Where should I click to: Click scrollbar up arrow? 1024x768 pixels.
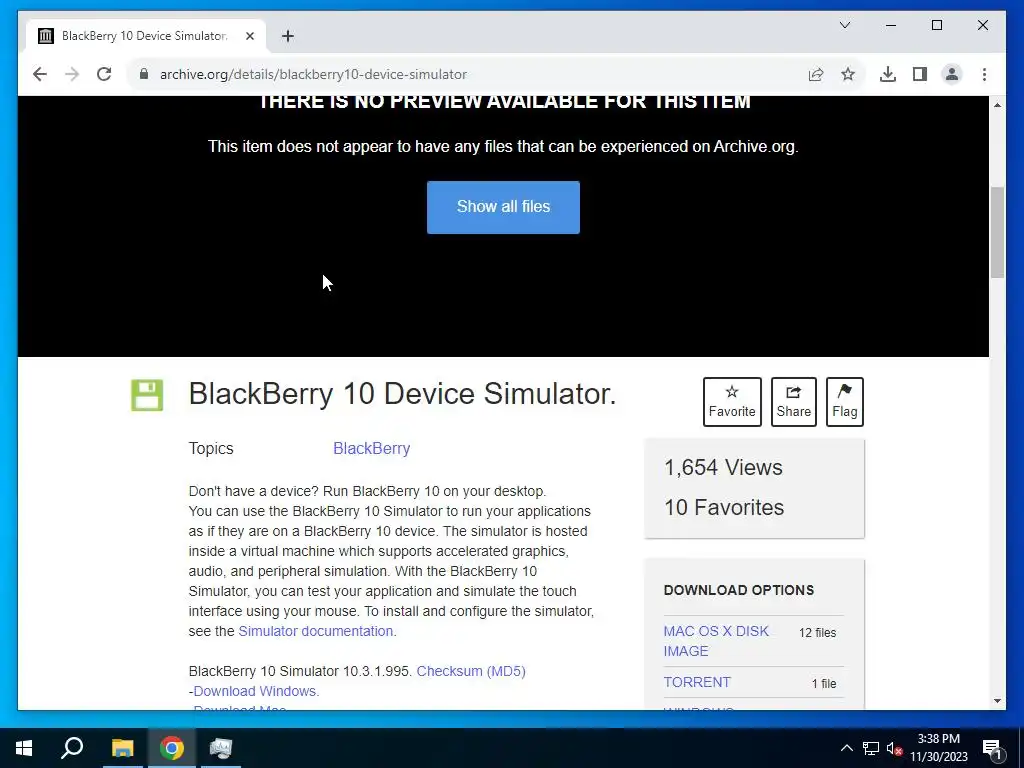[x=997, y=104]
